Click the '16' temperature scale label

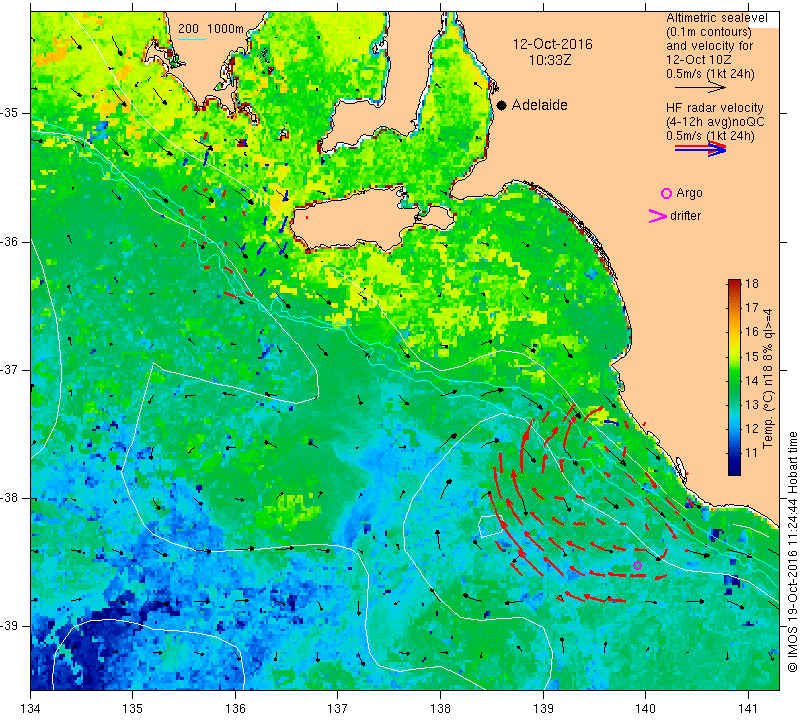click(752, 332)
